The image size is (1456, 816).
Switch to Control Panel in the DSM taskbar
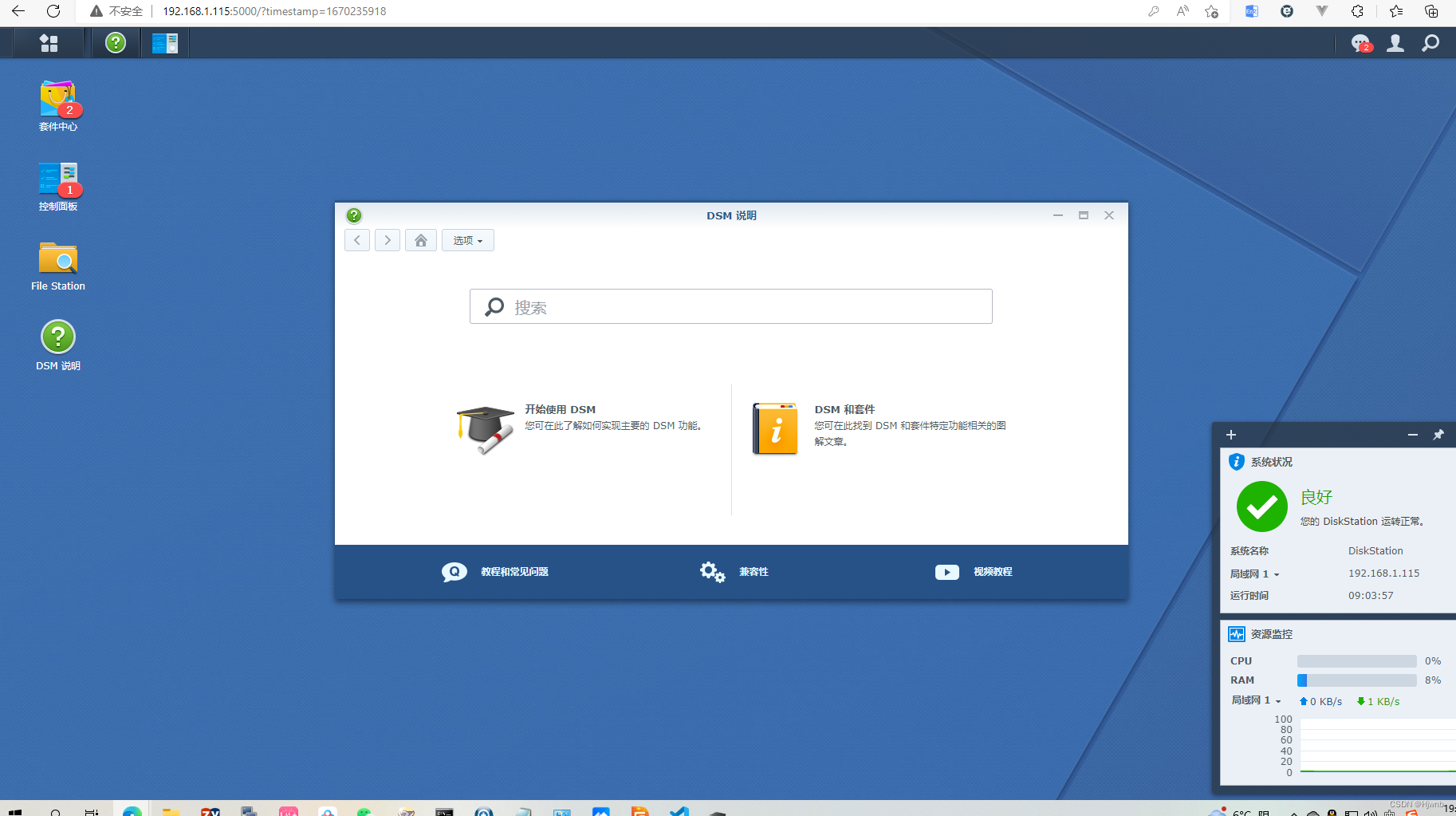165,43
